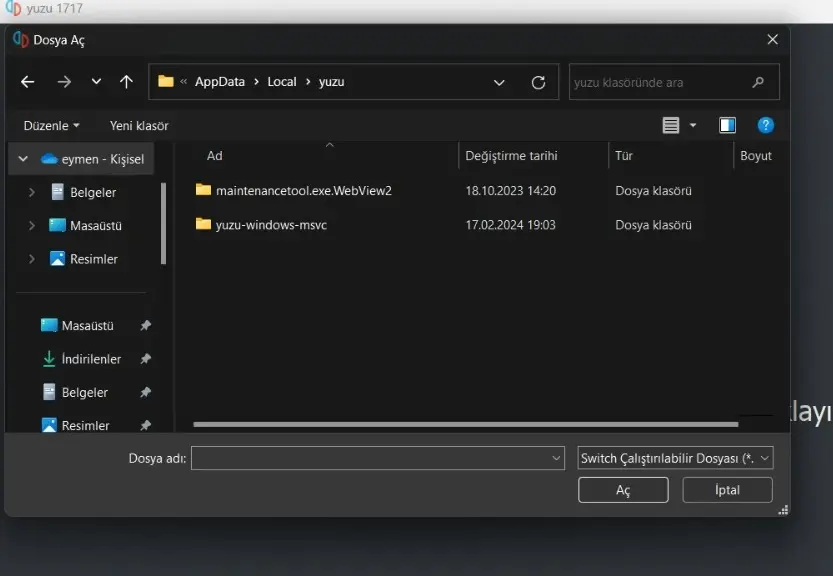
Task: Click the yuzu 1717 window icon
Action: (13, 7)
